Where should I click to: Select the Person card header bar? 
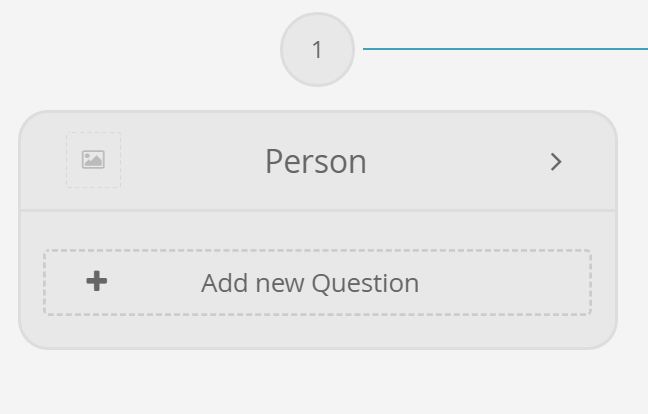(318, 161)
